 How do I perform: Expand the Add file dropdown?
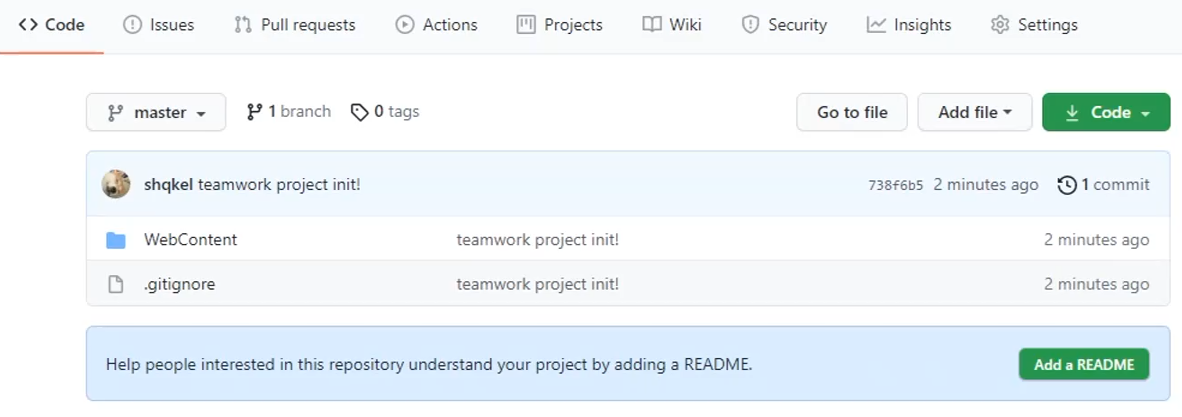[x=975, y=112]
